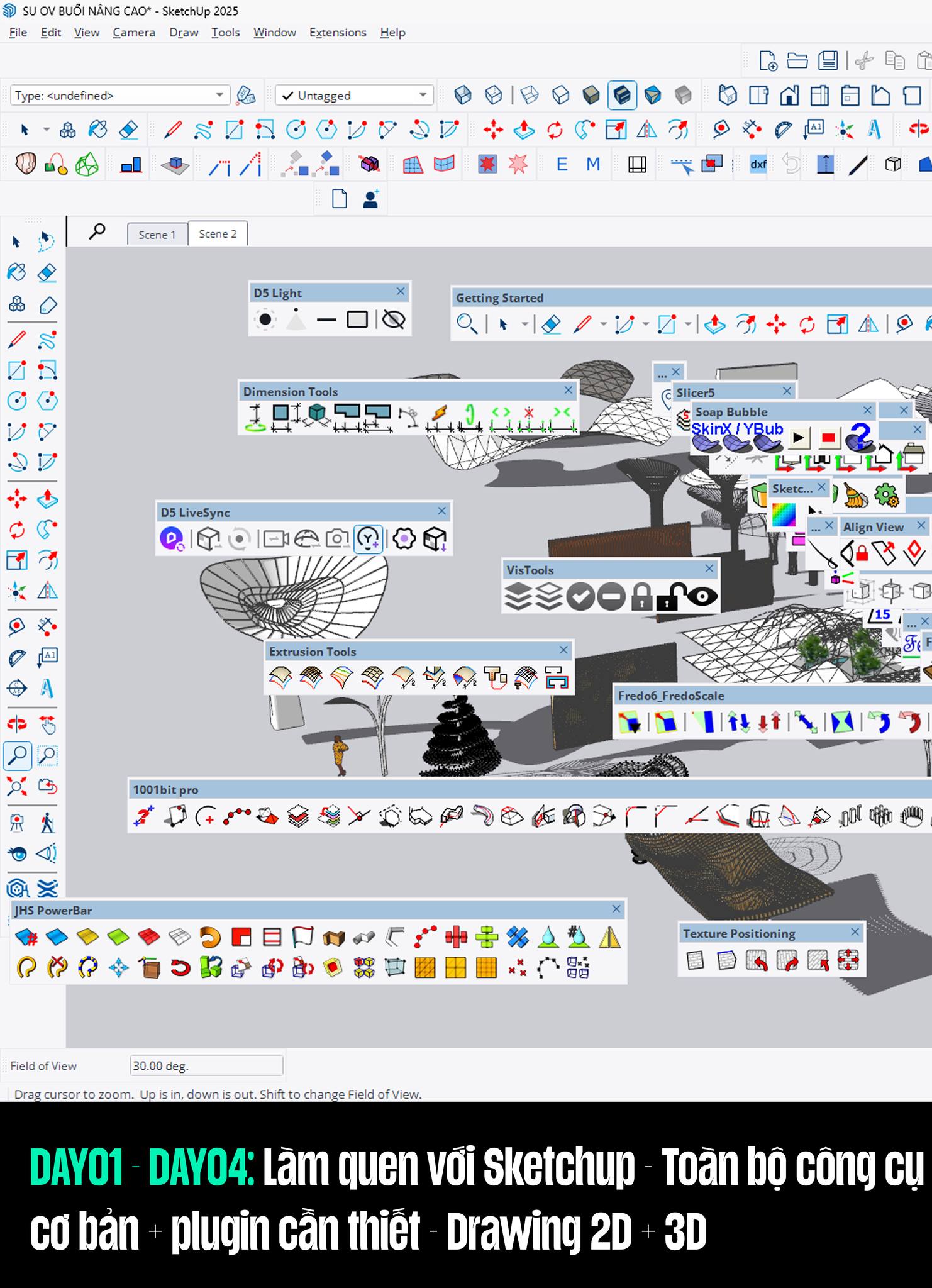Click the warning triangle in JHS PowerBar
Screen dimensions: 932x1288
point(609,938)
